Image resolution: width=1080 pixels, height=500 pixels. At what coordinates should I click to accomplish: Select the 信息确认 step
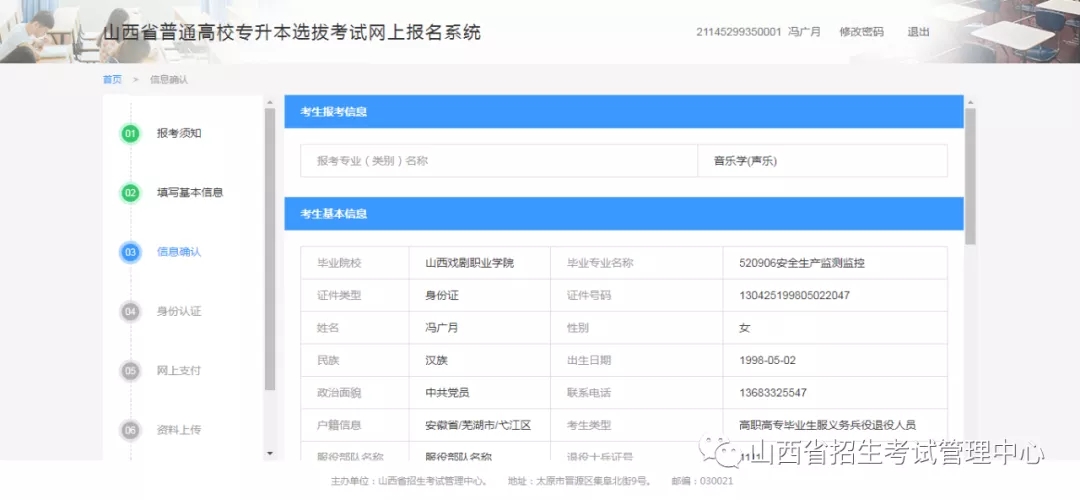179,252
